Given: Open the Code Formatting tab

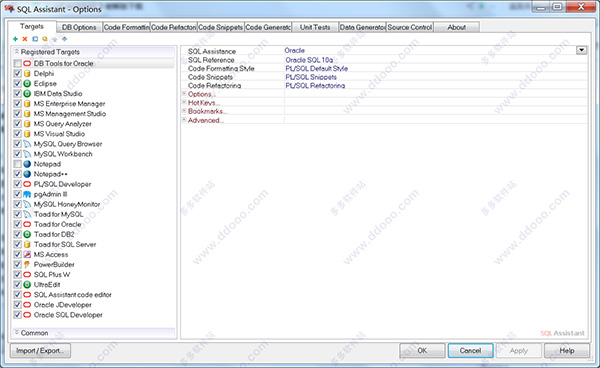Looking at the screenshot, I should click(126, 27).
